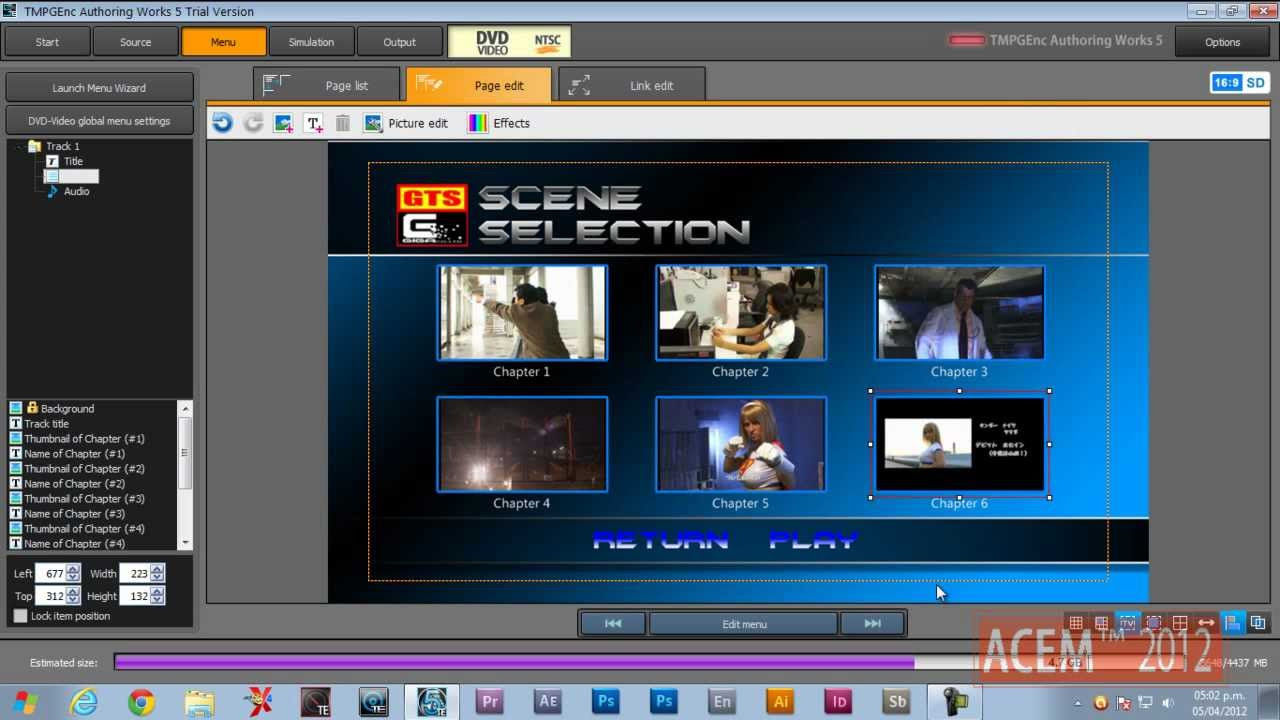Click the Width input field
The image size is (1280, 720).
point(134,574)
